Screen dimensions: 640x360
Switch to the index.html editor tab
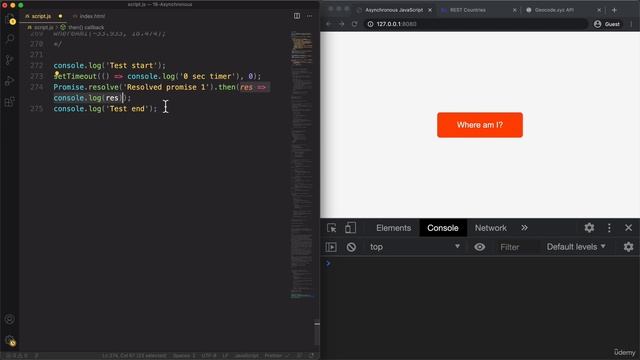click(89, 16)
